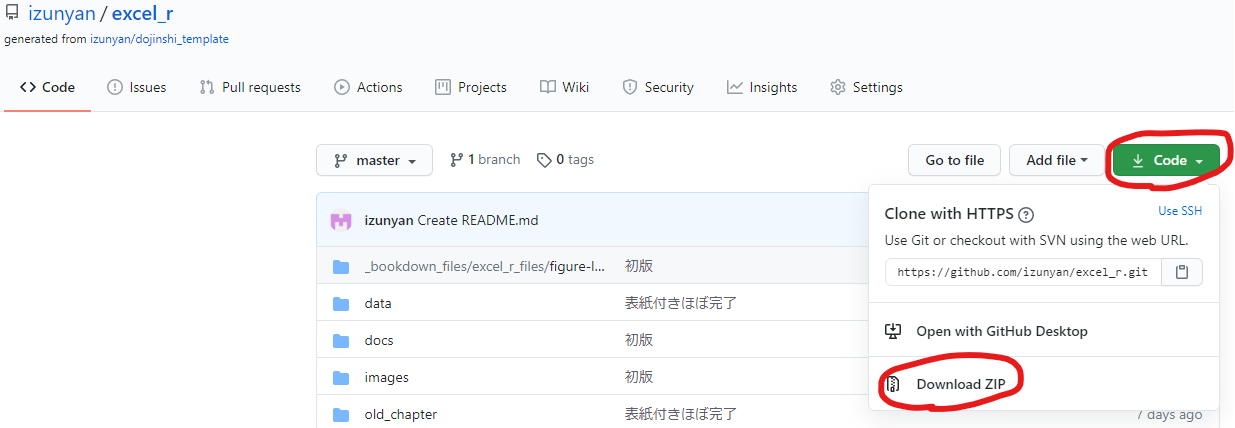
Task: Expand the Add file dropdown
Action: coord(1057,160)
